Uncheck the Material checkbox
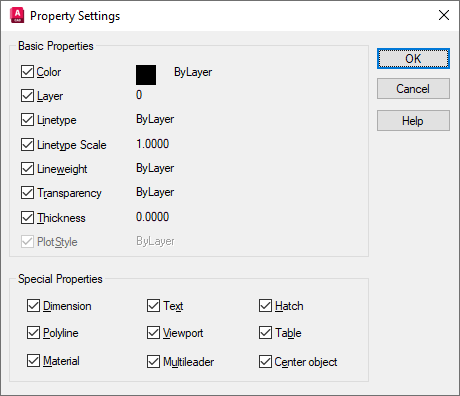The height and width of the screenshot is (396, 460). tap(33, 361)
